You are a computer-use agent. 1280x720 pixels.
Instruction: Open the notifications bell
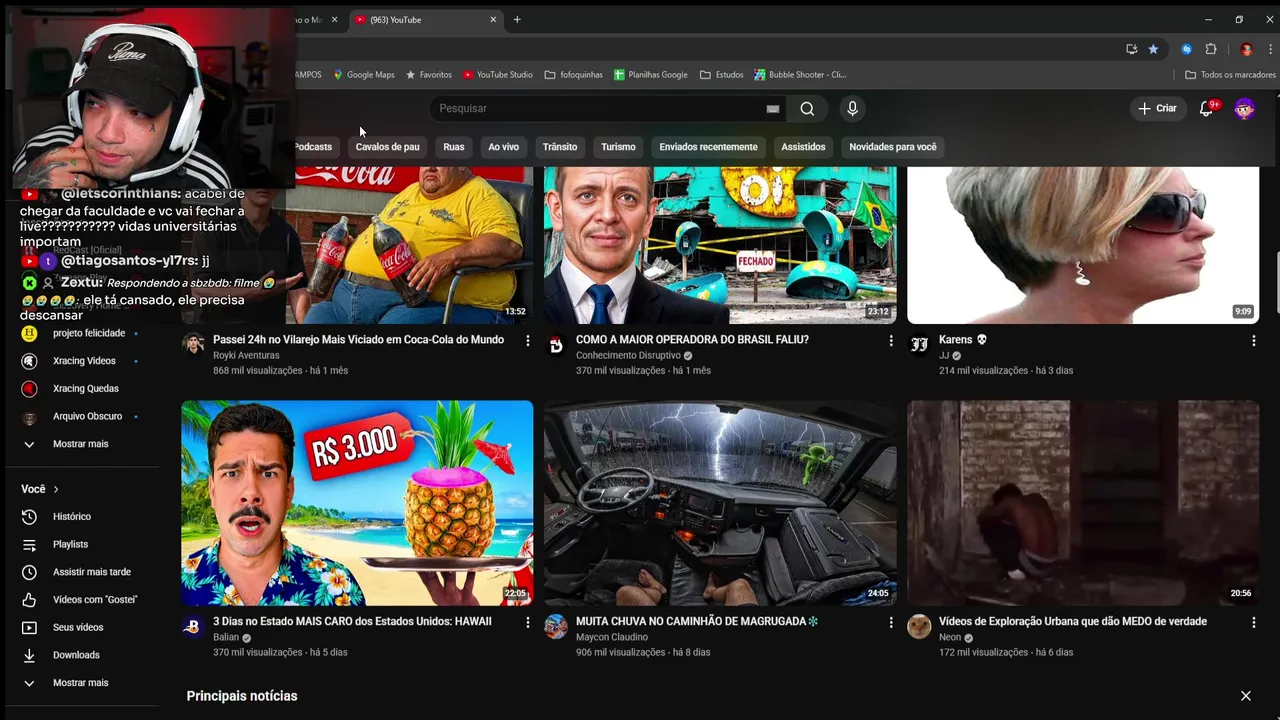[1207, 108]
